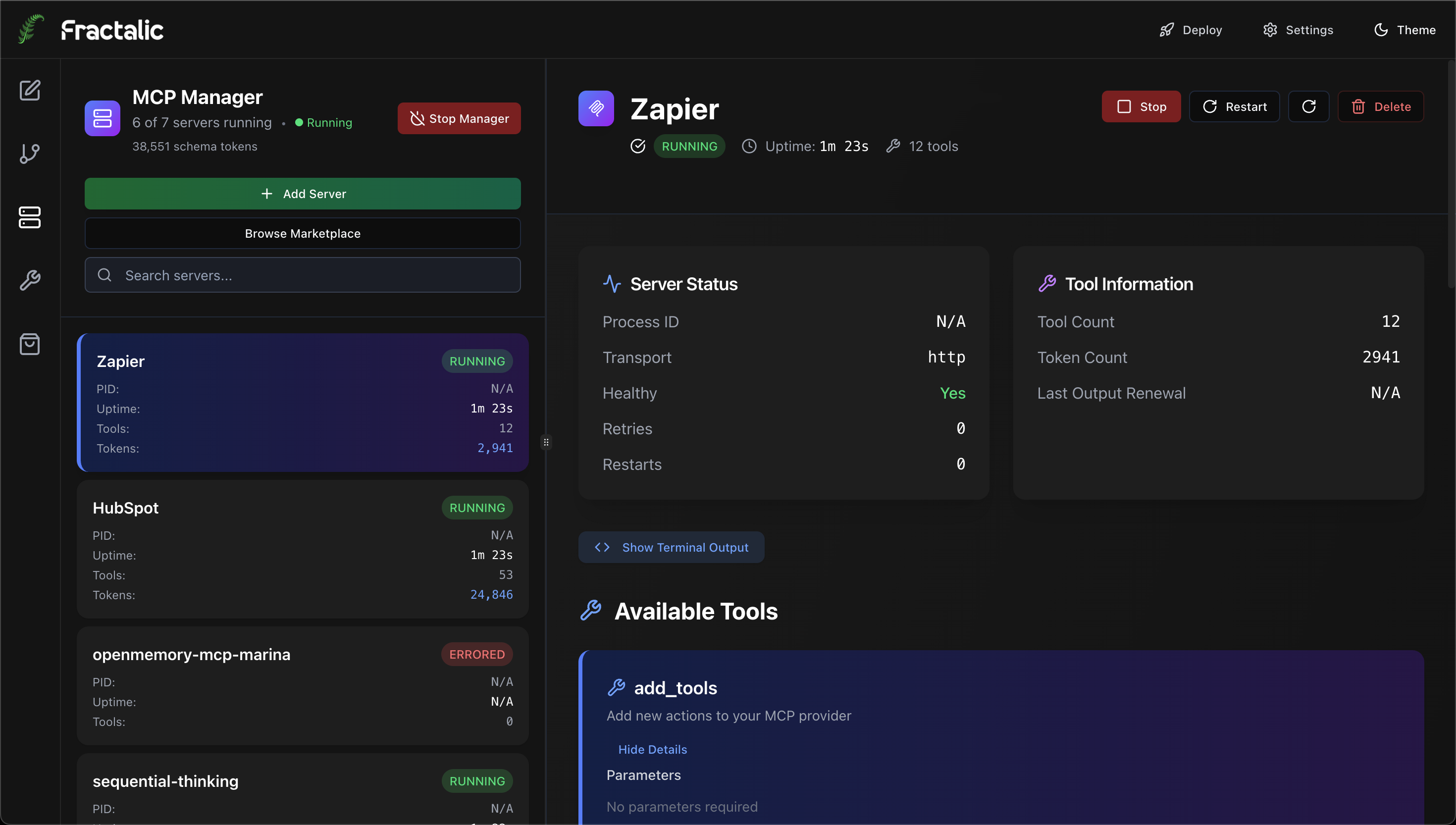1456x825 pixels.
Task: Click the search magnifier icon
Action: click(x=105, y=275)
